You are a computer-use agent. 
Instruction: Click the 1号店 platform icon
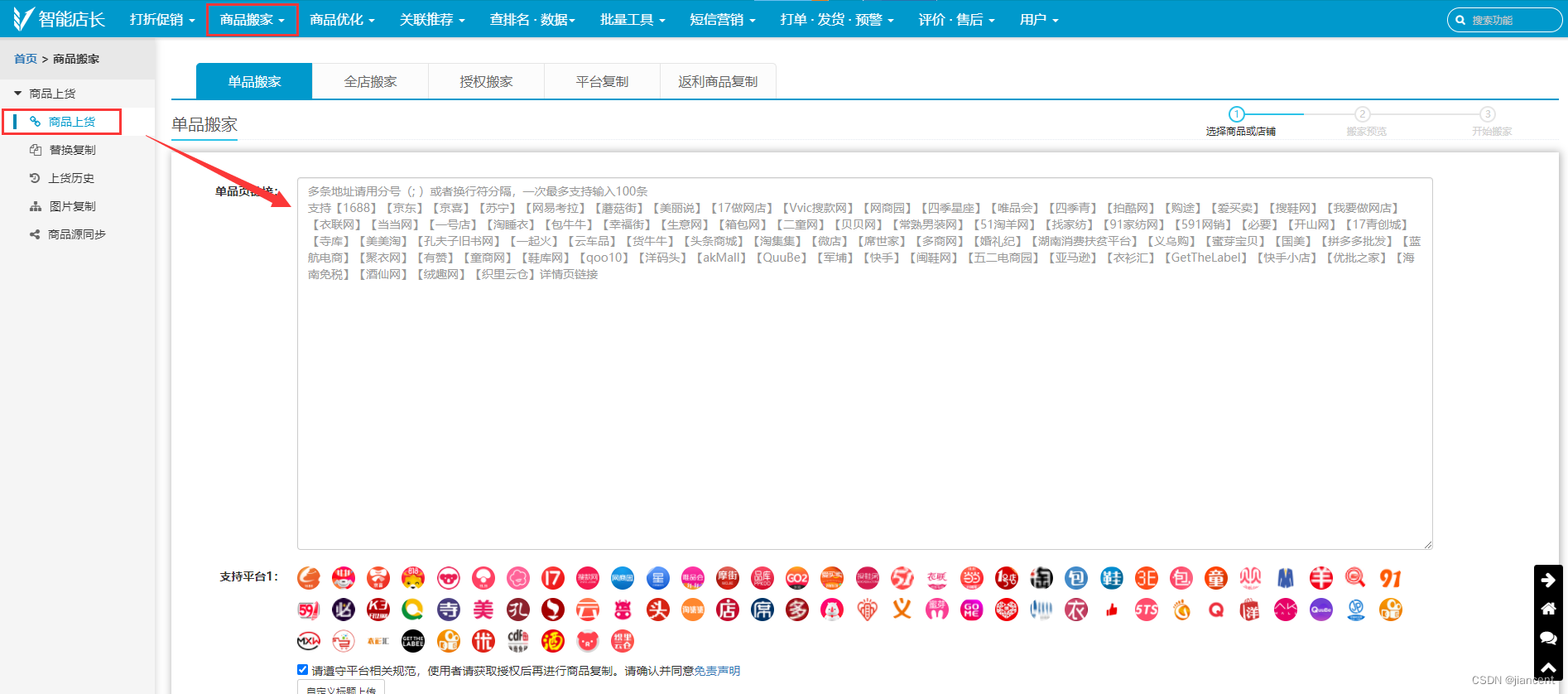point(1007,578)
